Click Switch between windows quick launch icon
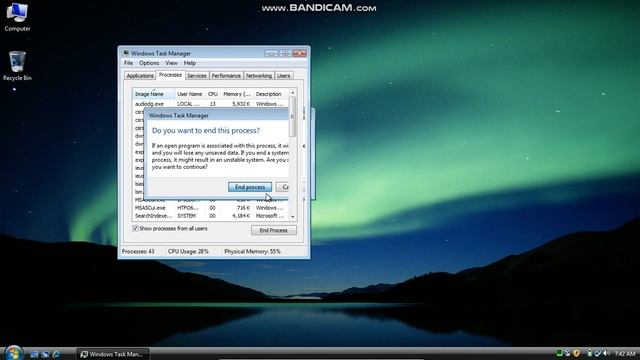The image size is (640, 360). (45, 354)
